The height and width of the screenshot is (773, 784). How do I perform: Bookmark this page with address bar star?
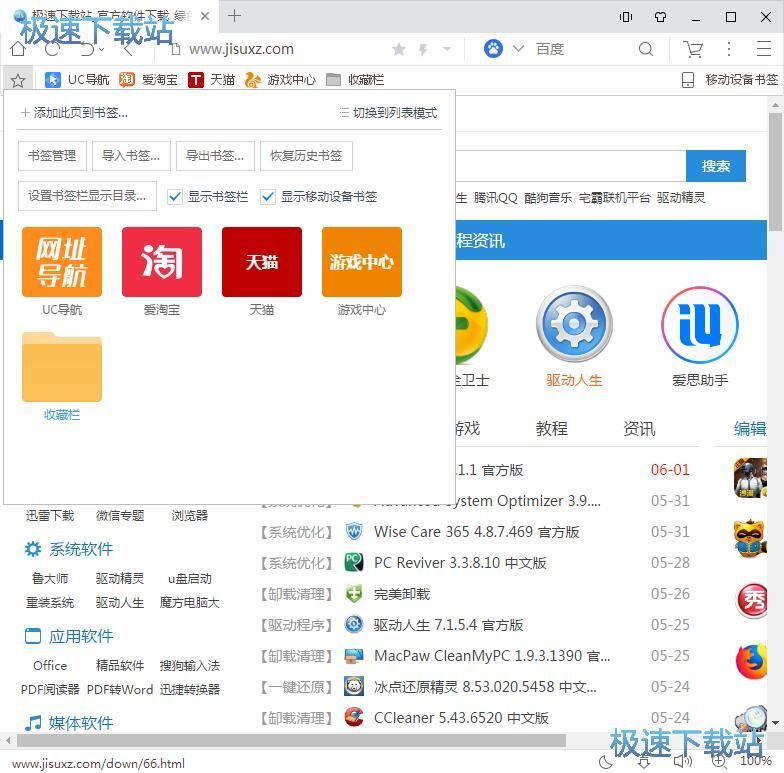point(399,49)
